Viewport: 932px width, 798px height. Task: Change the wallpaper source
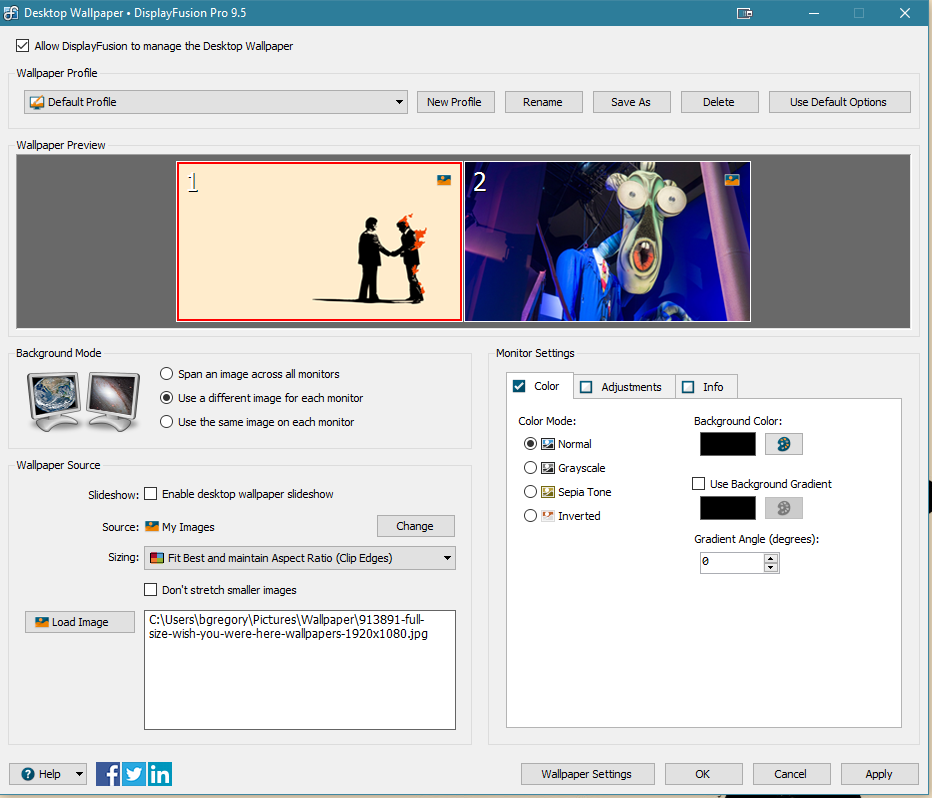[415, 526]
